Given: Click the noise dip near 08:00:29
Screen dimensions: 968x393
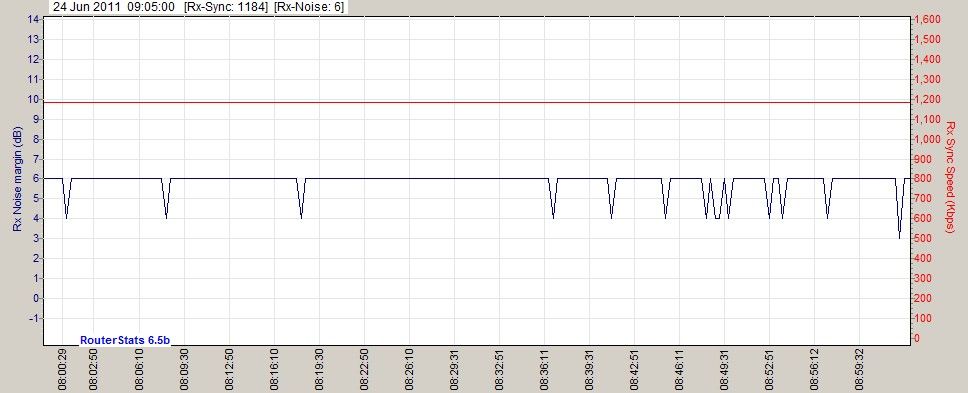Looking at the screenshot, I should 67,199.
